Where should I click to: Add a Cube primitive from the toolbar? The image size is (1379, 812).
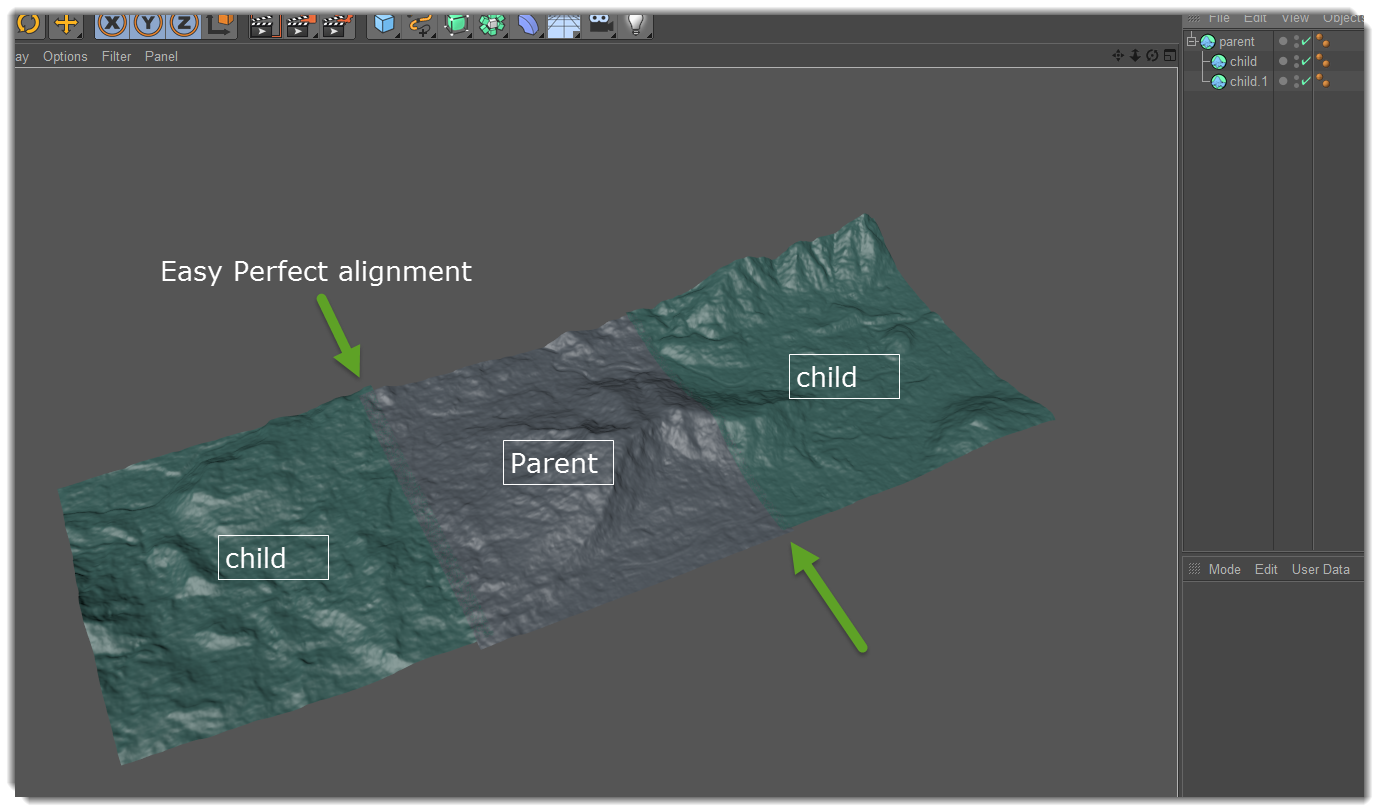pyautogui.click(x=383, y=25)
